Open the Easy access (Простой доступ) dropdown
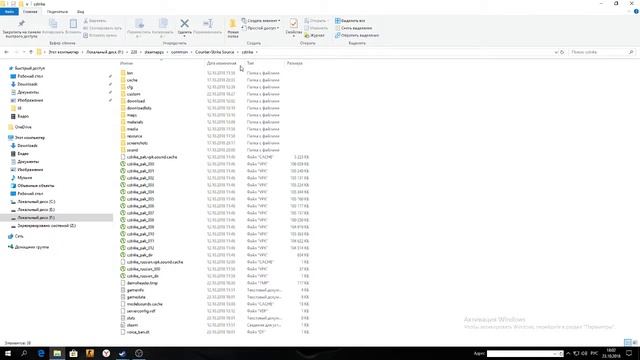This screenshot has height=360, width=640. [x=260, y=28]
